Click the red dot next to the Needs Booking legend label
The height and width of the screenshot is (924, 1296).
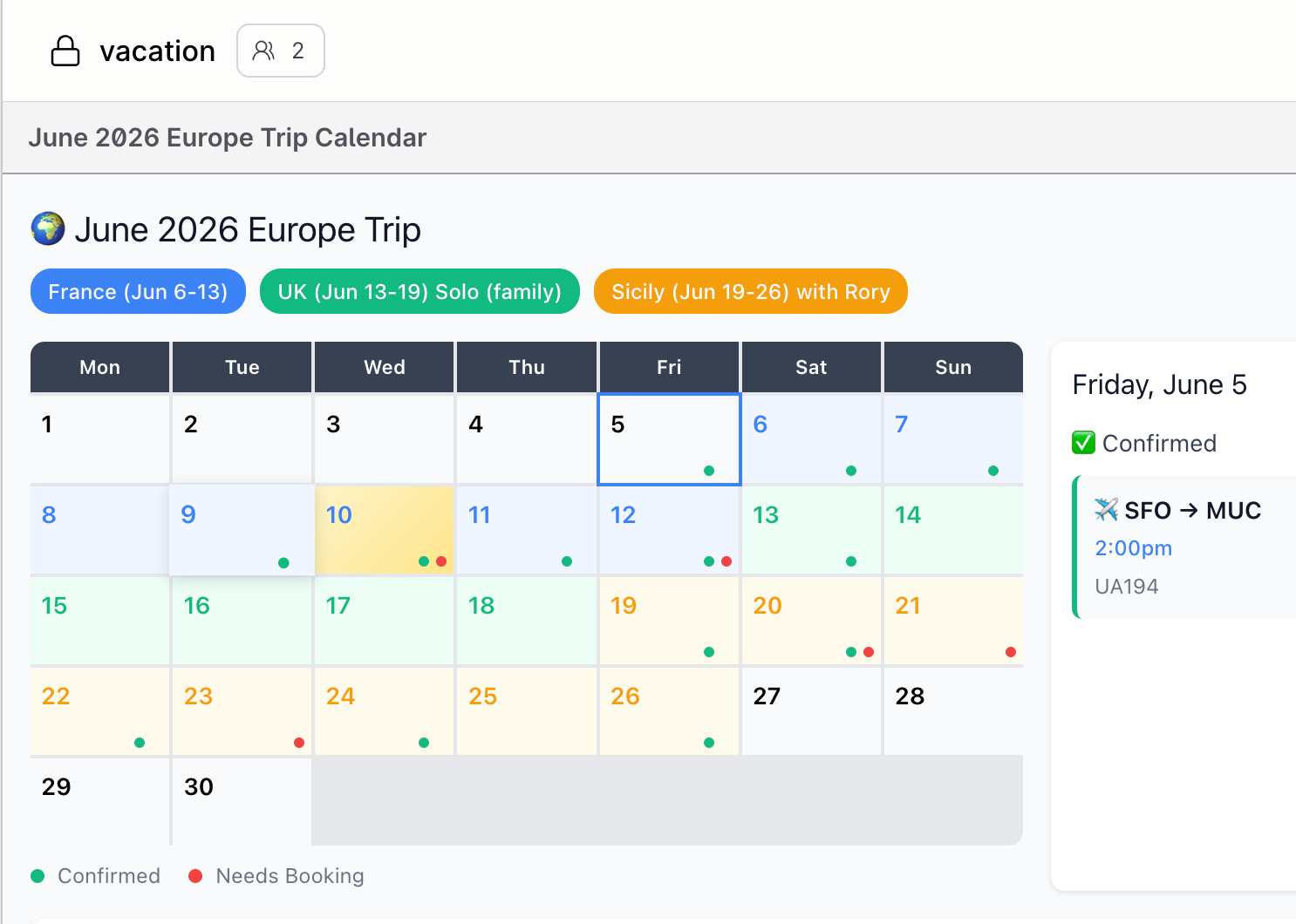tap(195, 876)
